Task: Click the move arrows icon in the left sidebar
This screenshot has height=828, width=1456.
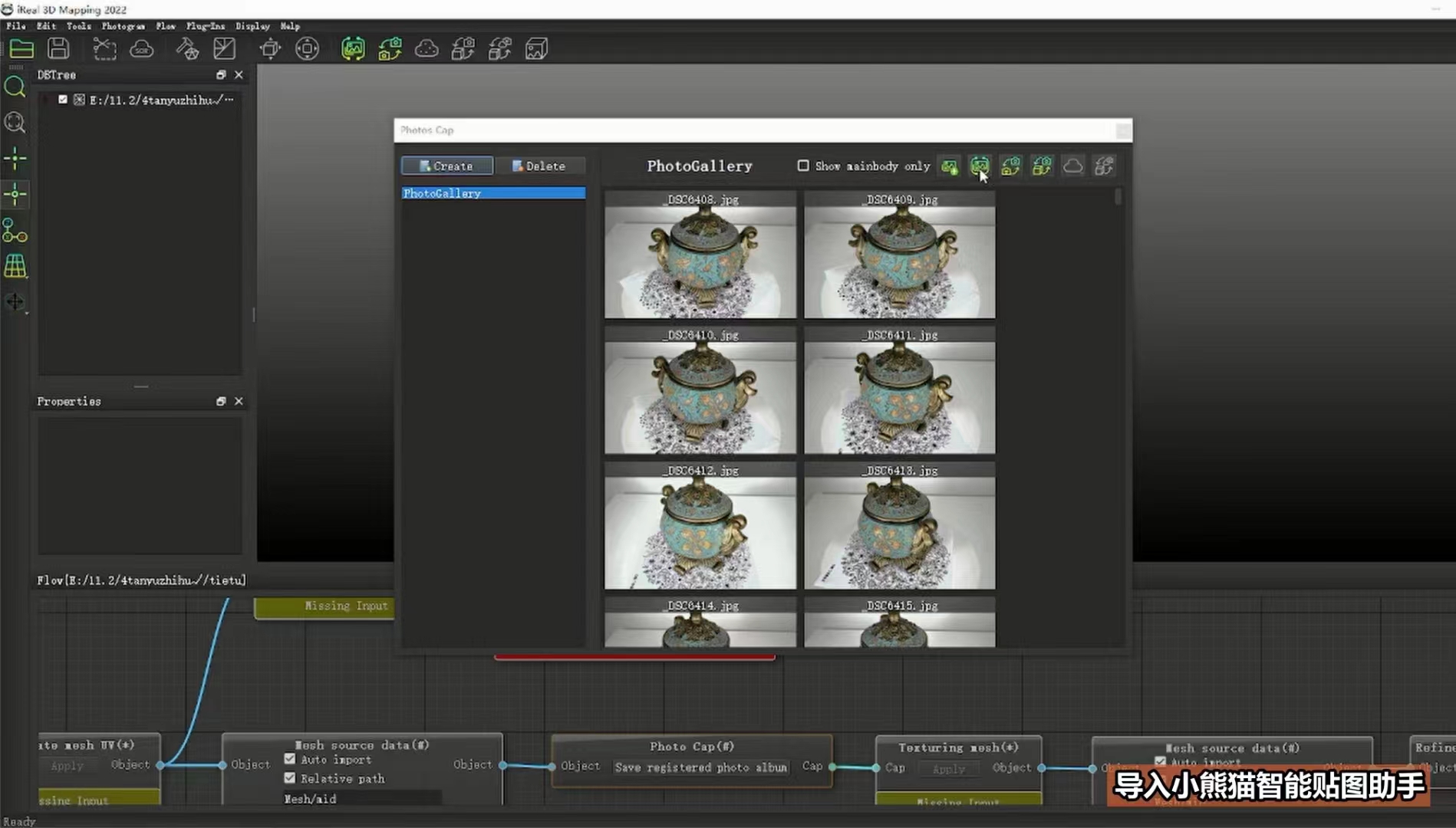Action: [x=15, y=302]
